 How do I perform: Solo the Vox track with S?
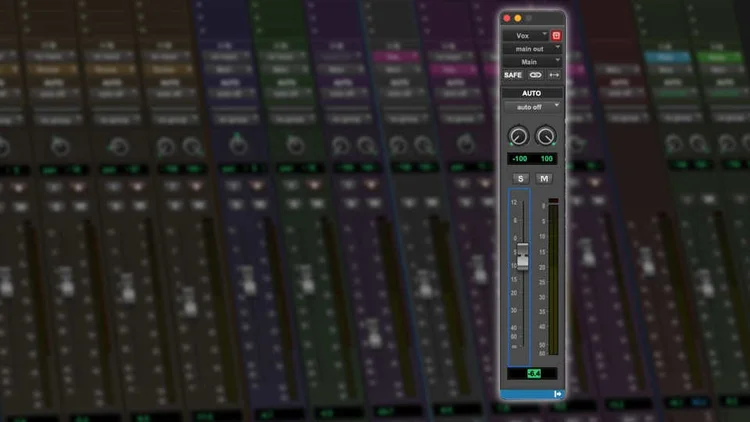(x=520, y=178)
